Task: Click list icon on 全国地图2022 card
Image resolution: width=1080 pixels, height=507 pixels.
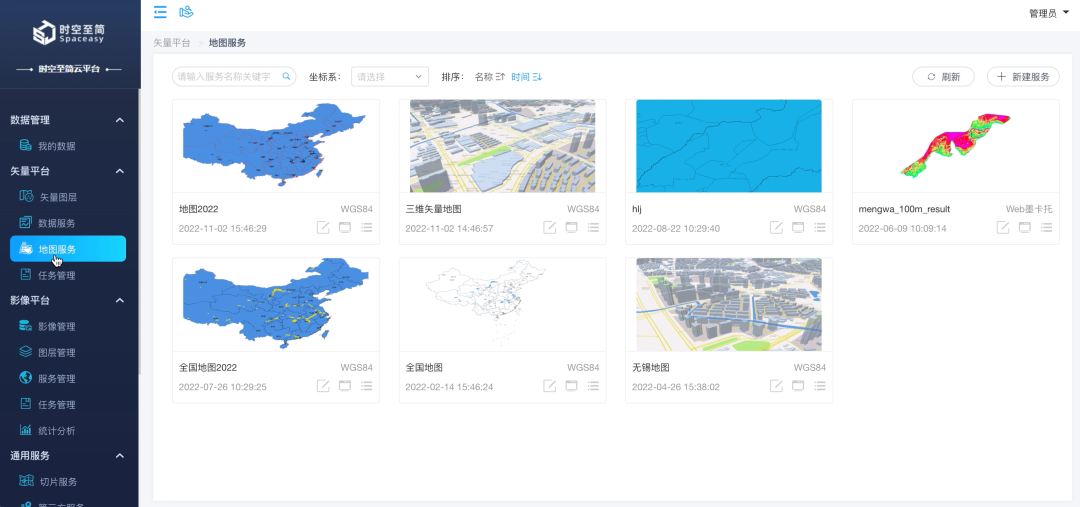Action: (366, 386)
